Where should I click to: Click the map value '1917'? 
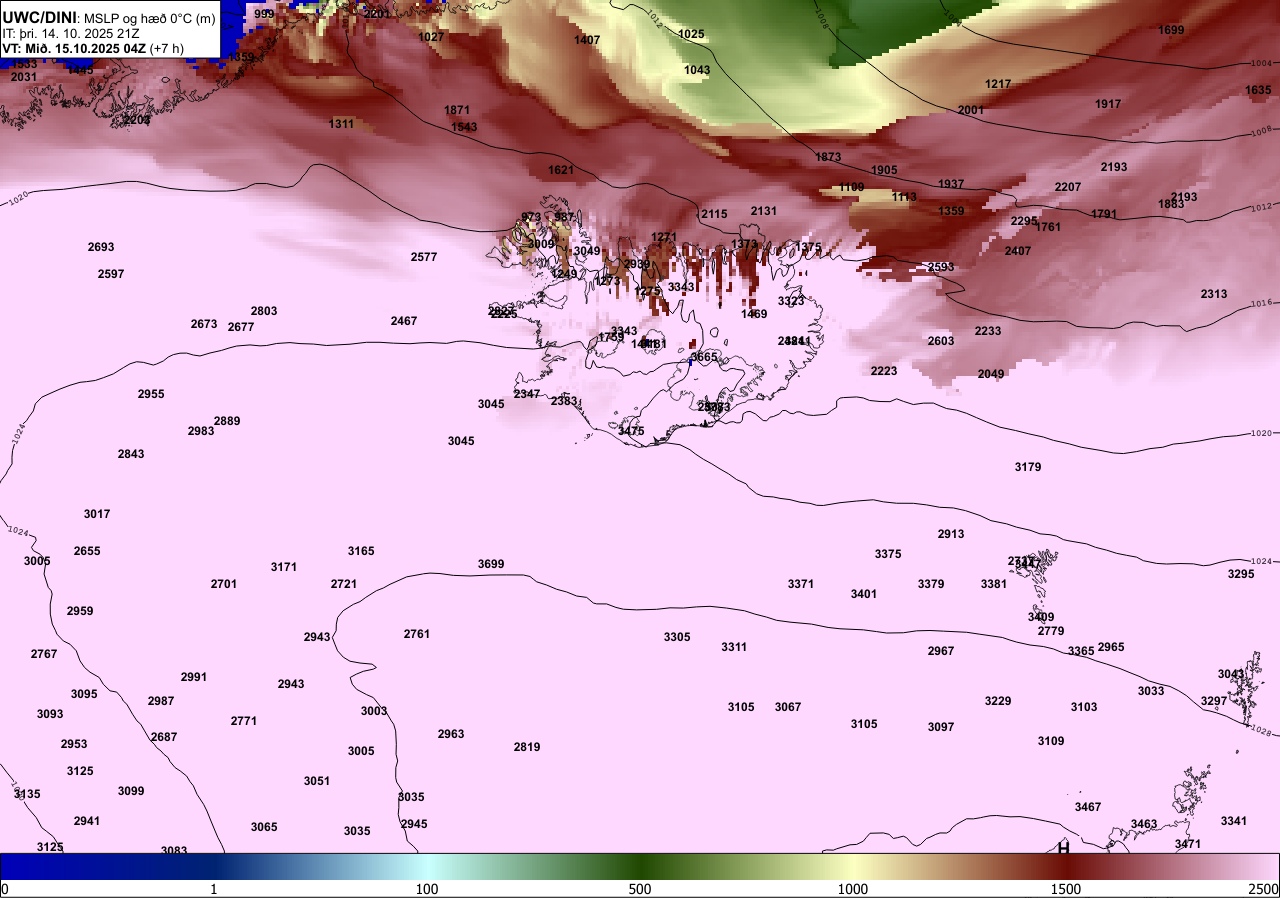coord(1108,104)
